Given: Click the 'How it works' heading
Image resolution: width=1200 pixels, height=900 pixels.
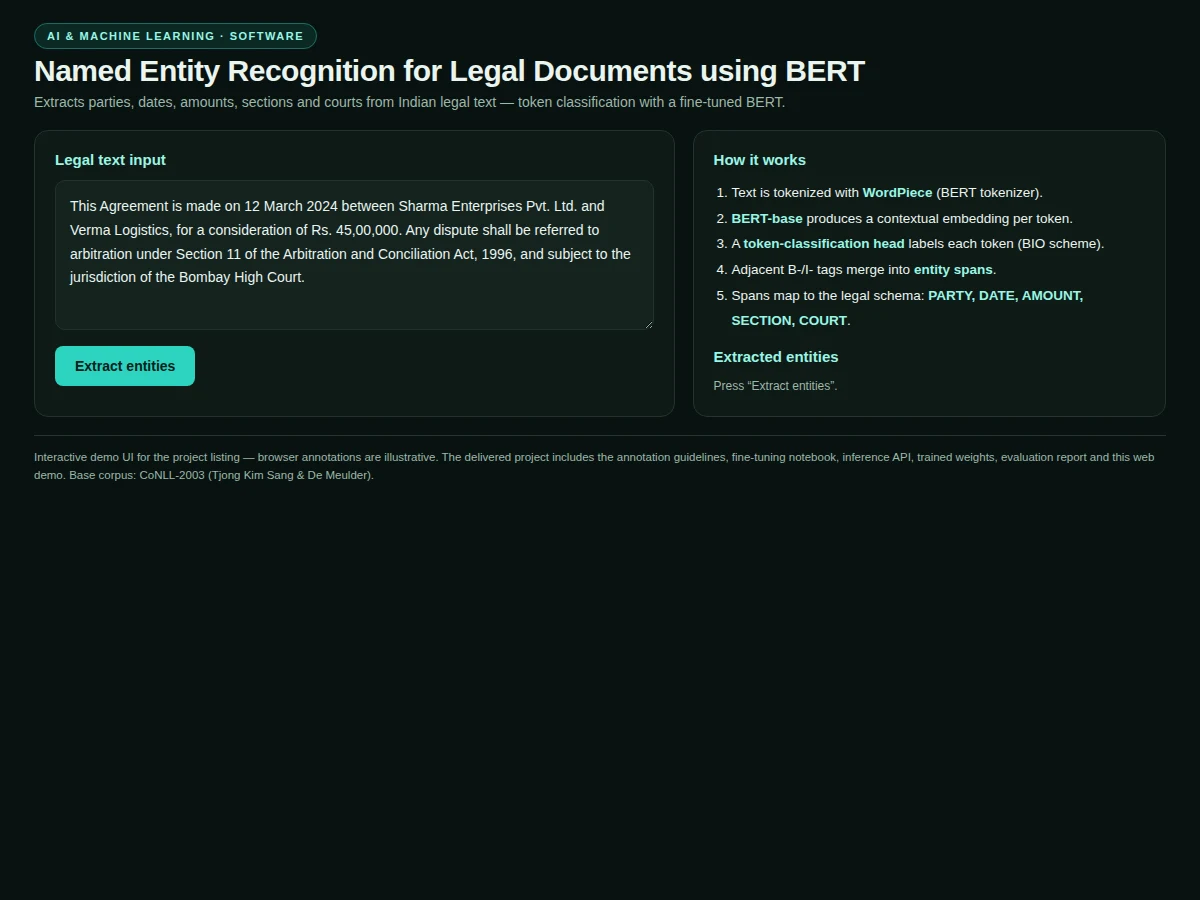Looking at the screenshot, I should [759, 160].
